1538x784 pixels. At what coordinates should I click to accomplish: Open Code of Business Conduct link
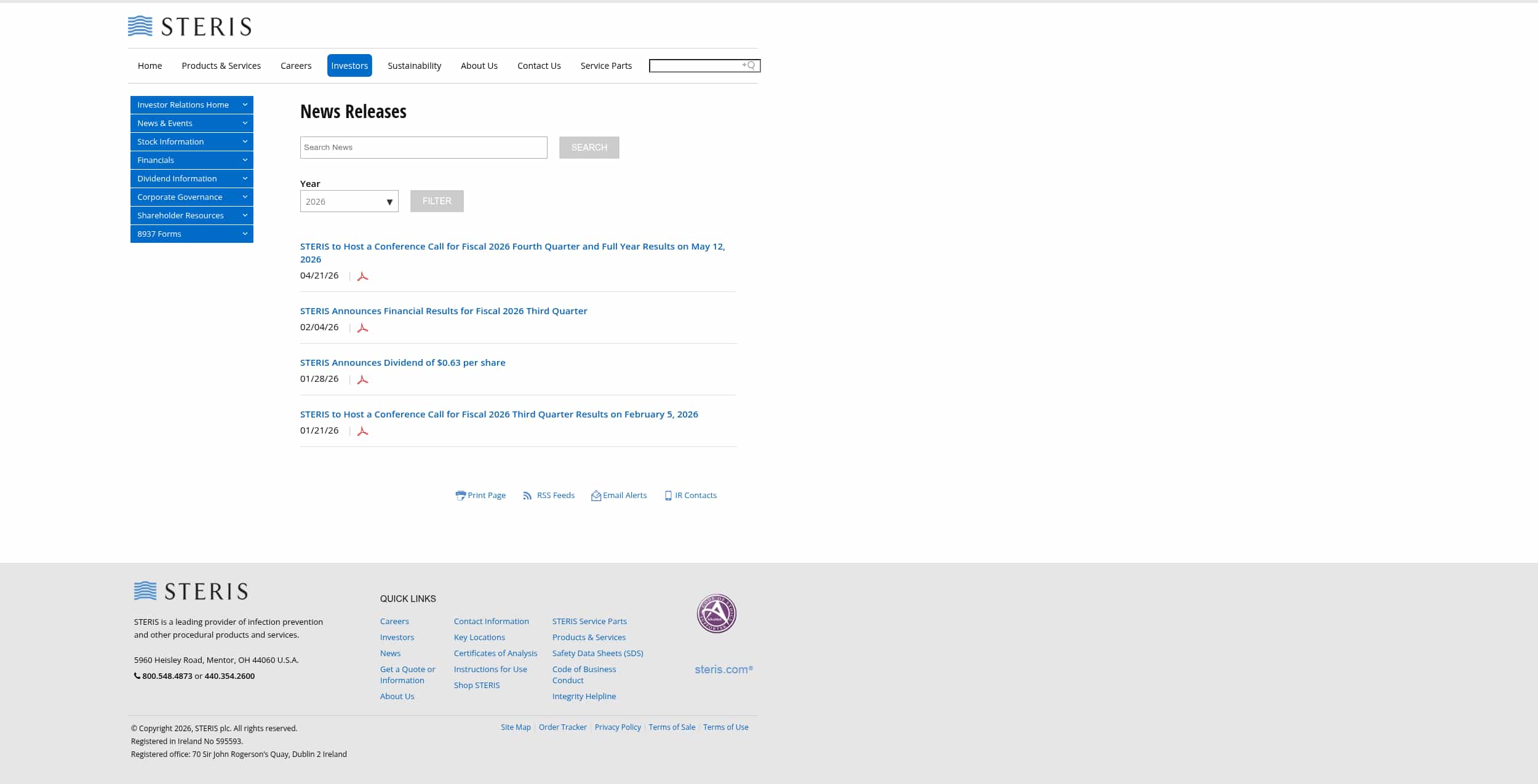(x=584, y=675)
